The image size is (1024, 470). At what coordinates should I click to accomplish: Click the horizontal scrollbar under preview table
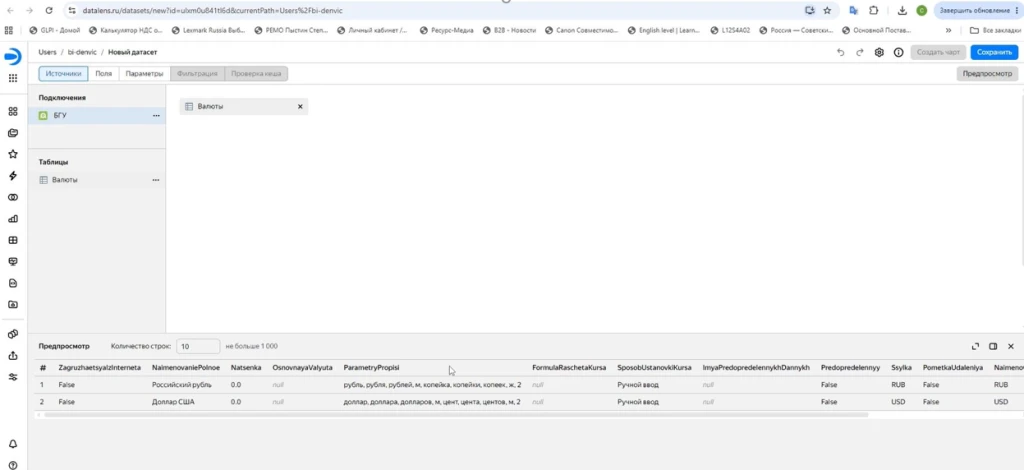point(453,415)
